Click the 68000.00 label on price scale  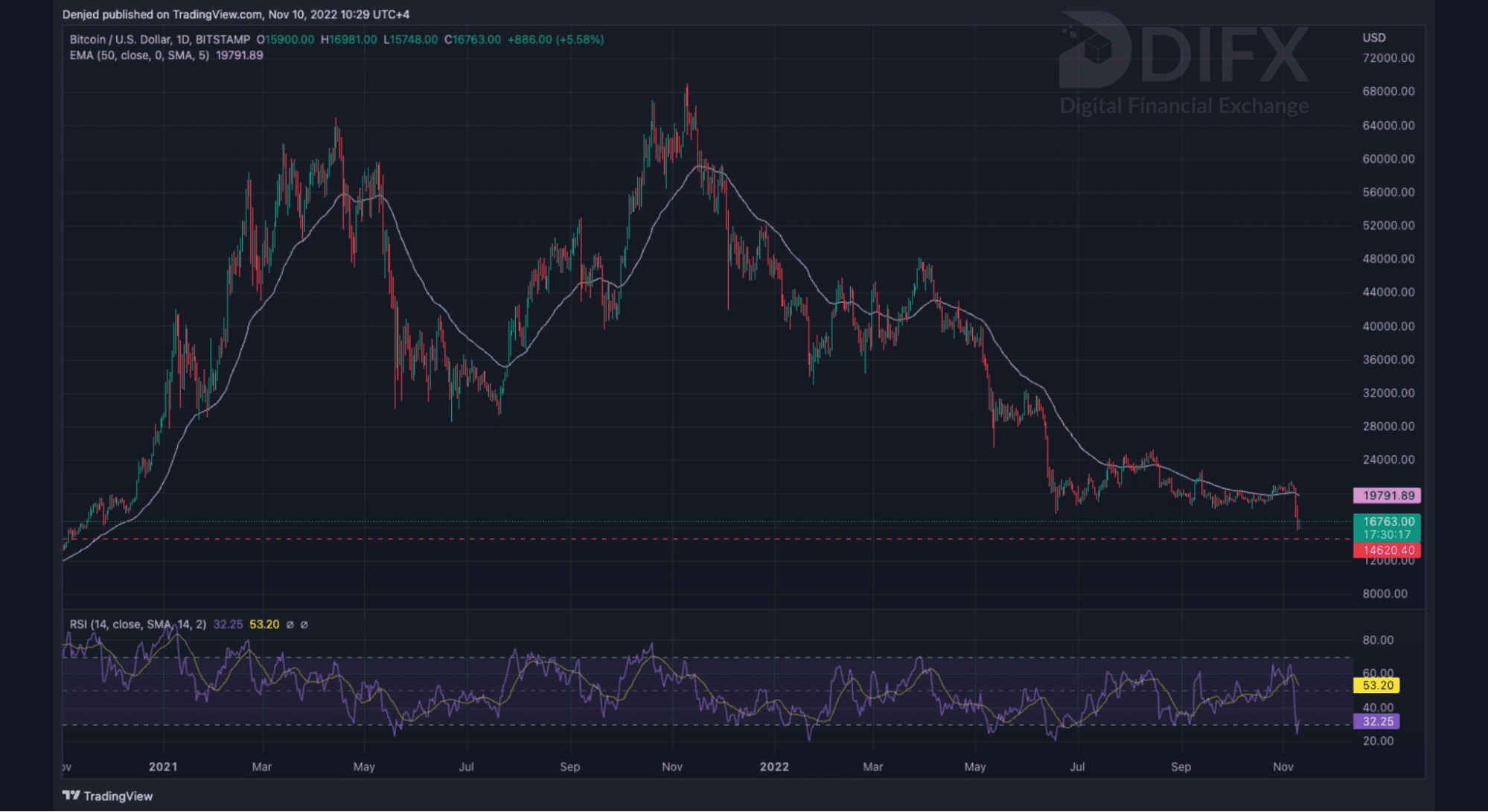(x=1388, y=92)
